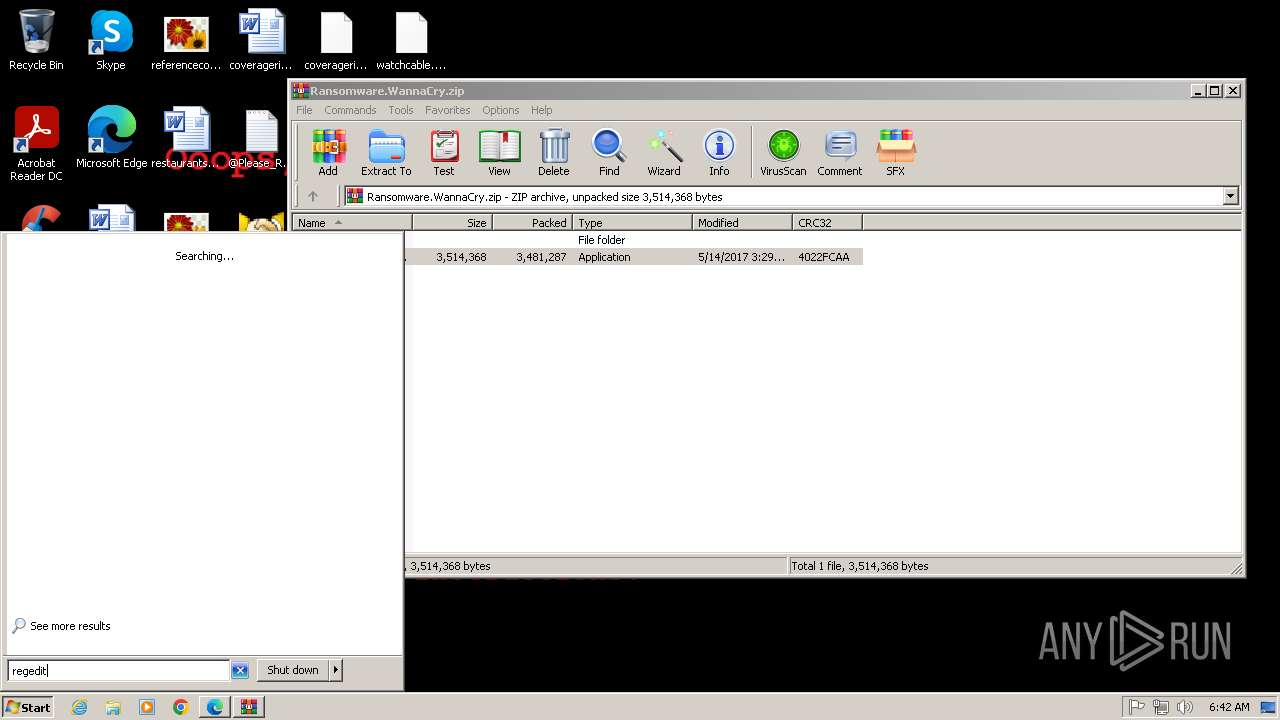1280x720 pixels.
Task: Go up one folder level arrow
Action: [313, 196]
